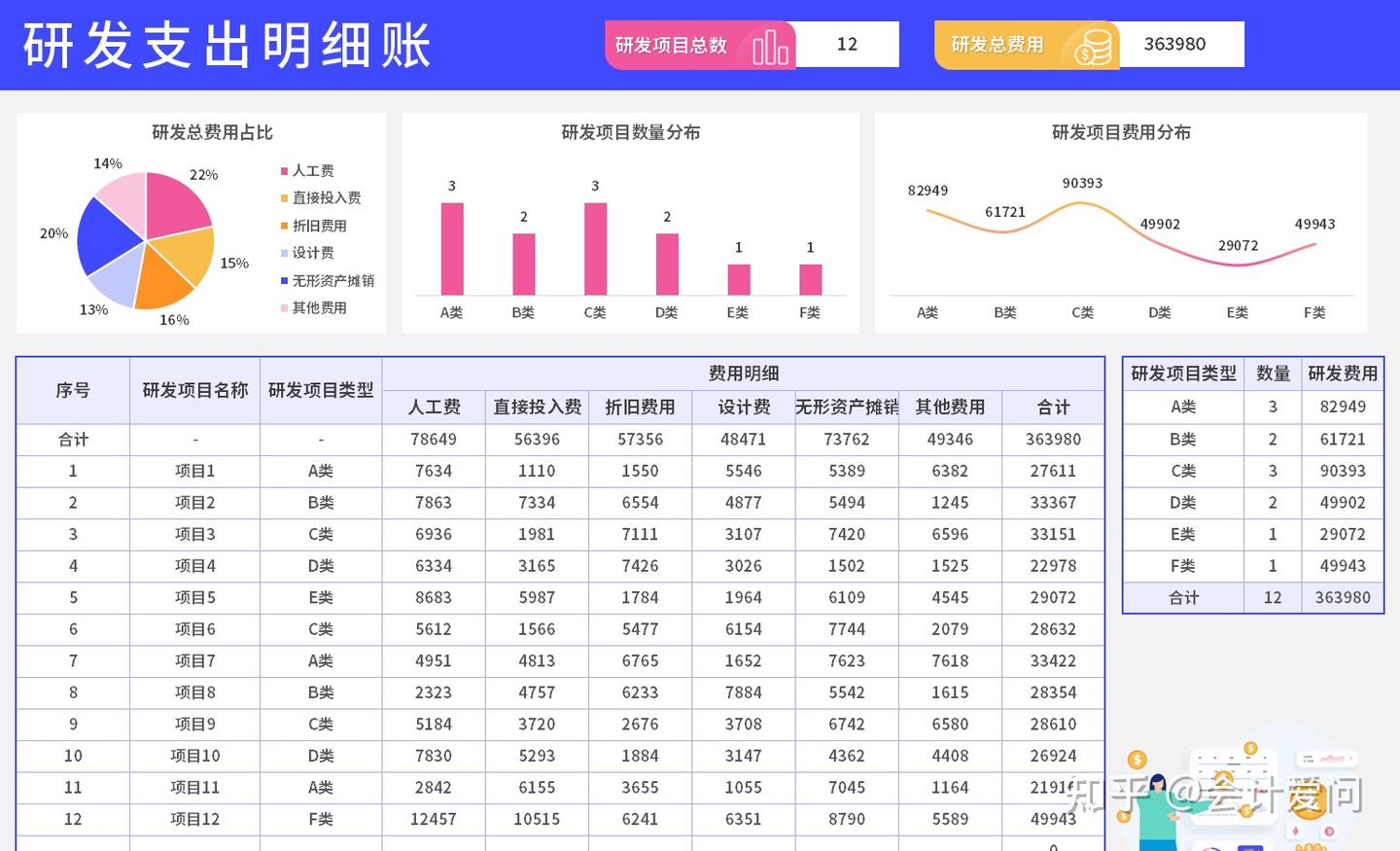Select the 人工费 column header

point(434,408)
